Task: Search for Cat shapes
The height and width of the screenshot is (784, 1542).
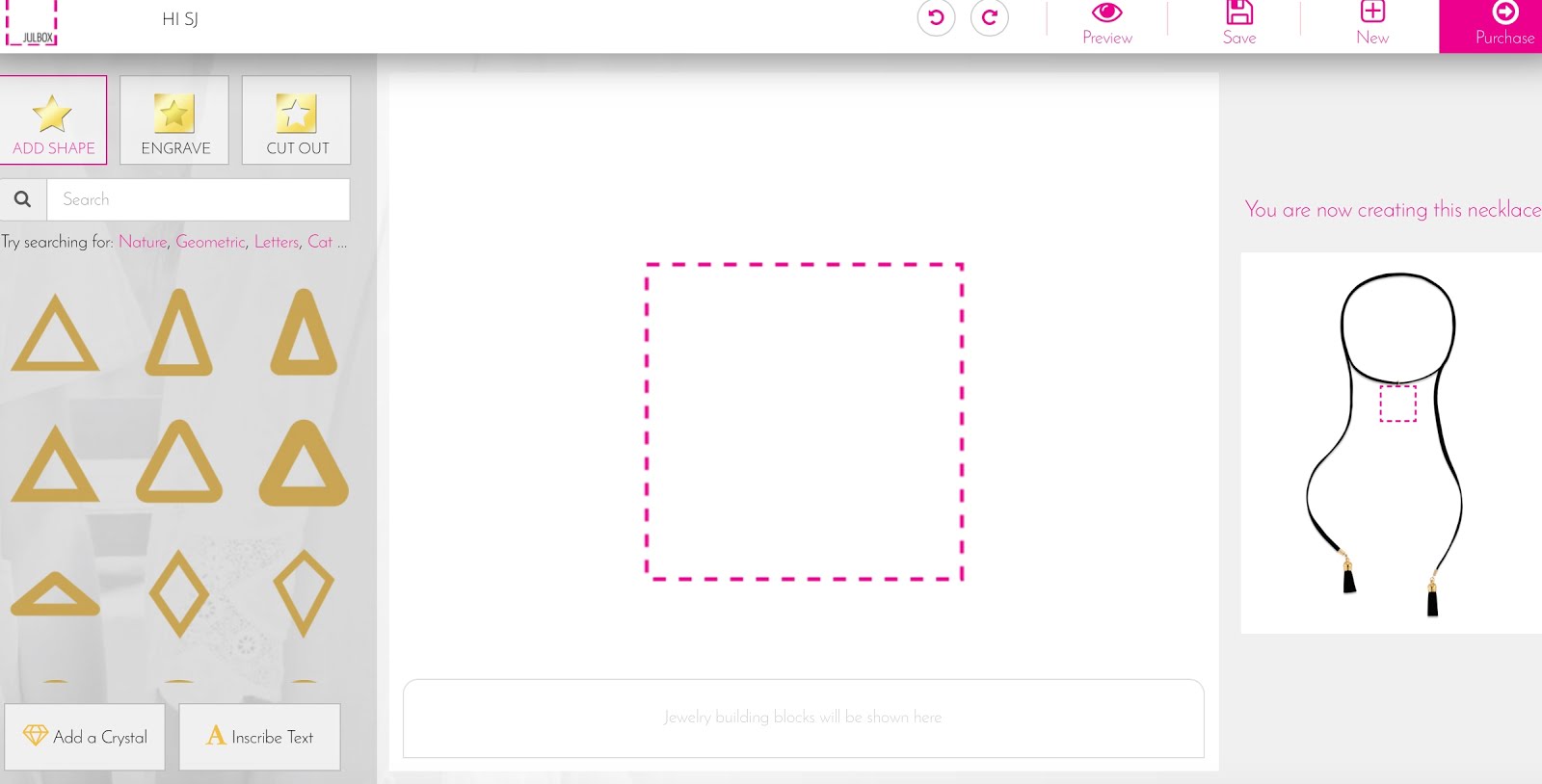Action: (320, 242)
